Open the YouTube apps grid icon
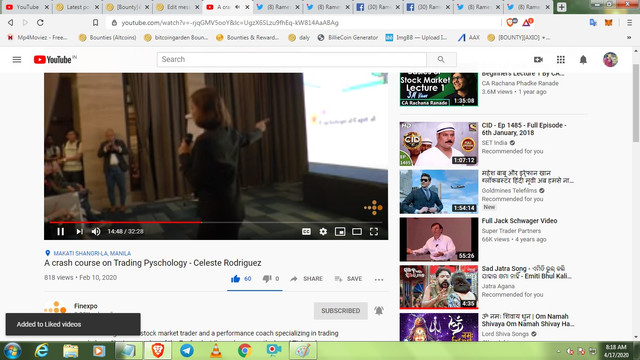 click(x=561, y=60)
